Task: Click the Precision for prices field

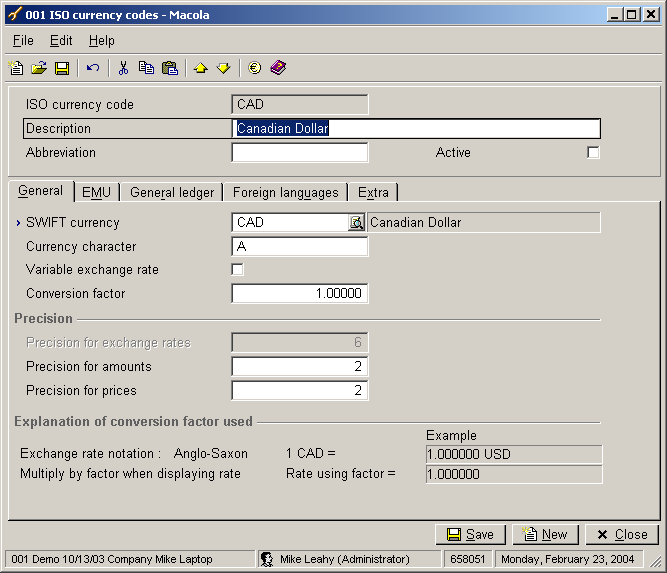Action: 300,391
